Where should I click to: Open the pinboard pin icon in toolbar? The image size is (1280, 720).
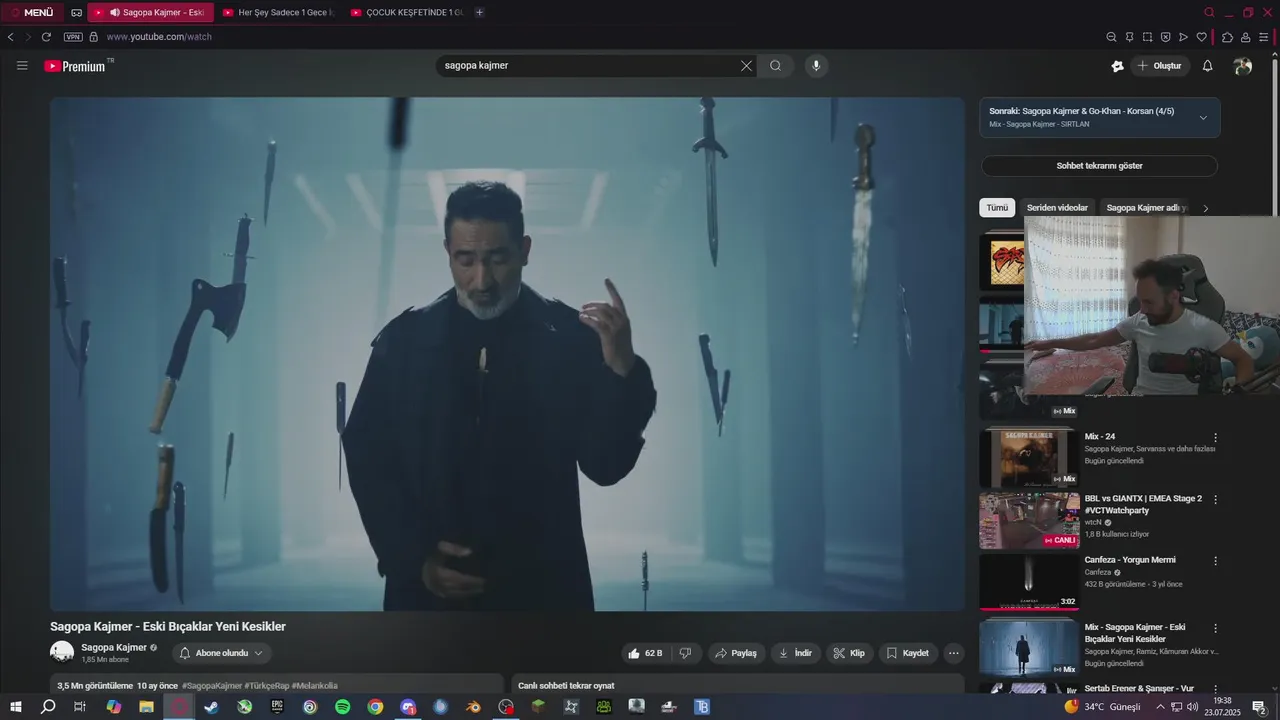pyautogui.click(x=1129, y=37)
